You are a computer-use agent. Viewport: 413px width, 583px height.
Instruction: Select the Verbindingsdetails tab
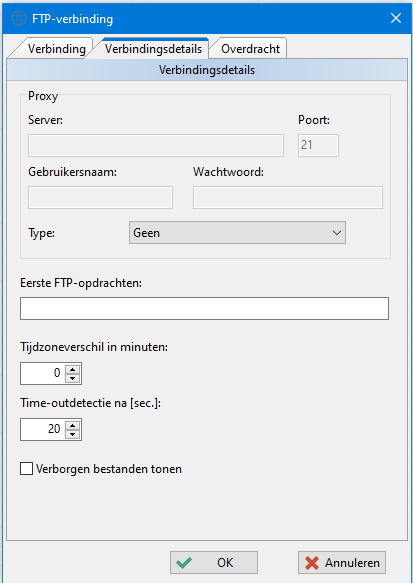(x=153, y=49)
